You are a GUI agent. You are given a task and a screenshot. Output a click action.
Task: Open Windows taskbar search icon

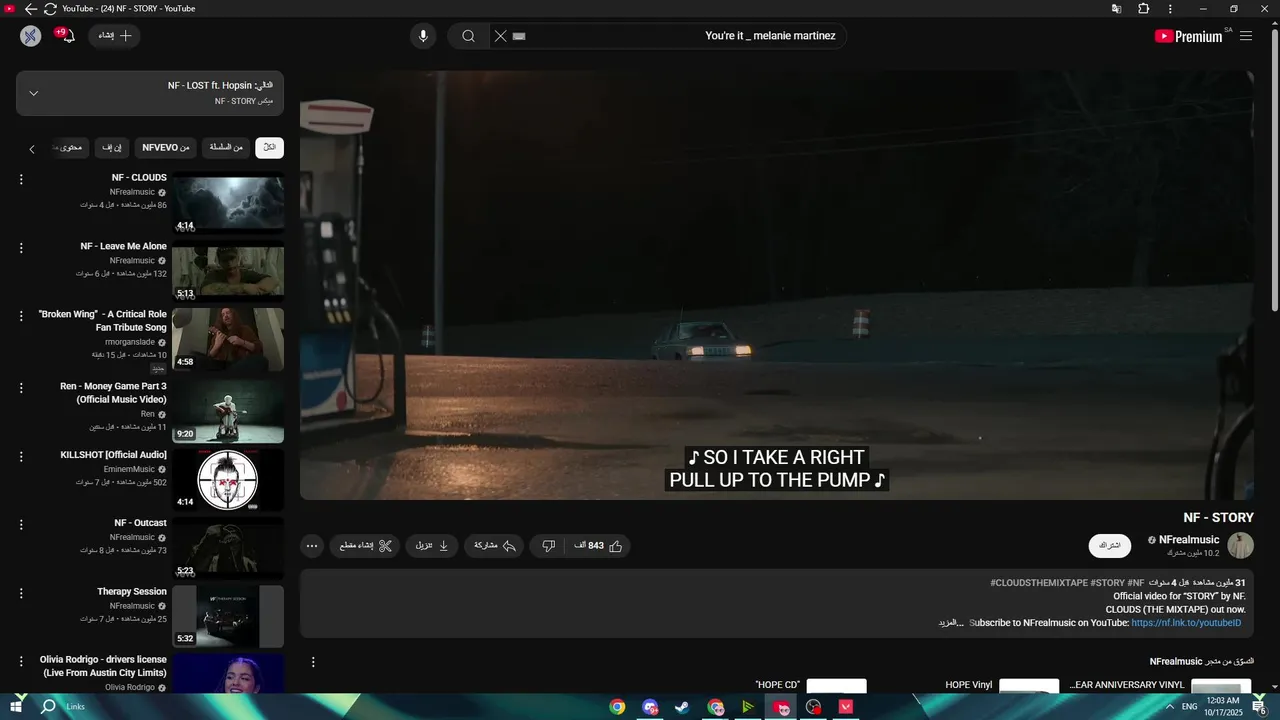(48, 706)
